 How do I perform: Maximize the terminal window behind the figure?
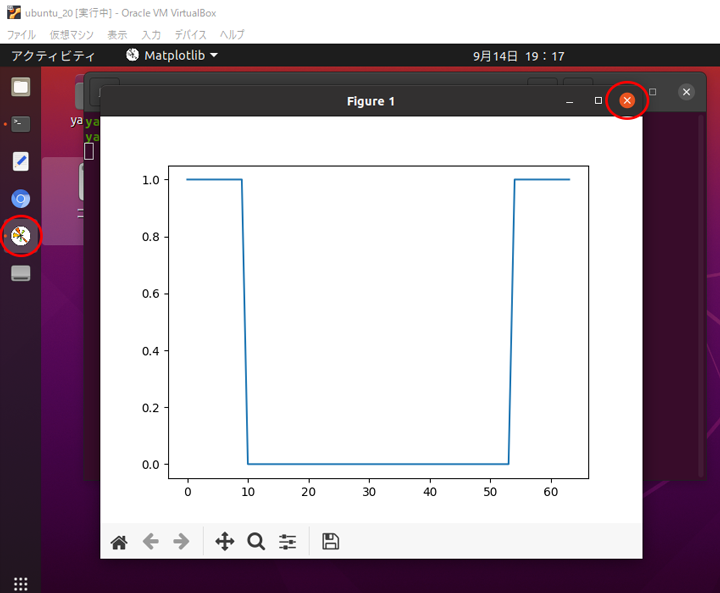(x=652, y=92)
